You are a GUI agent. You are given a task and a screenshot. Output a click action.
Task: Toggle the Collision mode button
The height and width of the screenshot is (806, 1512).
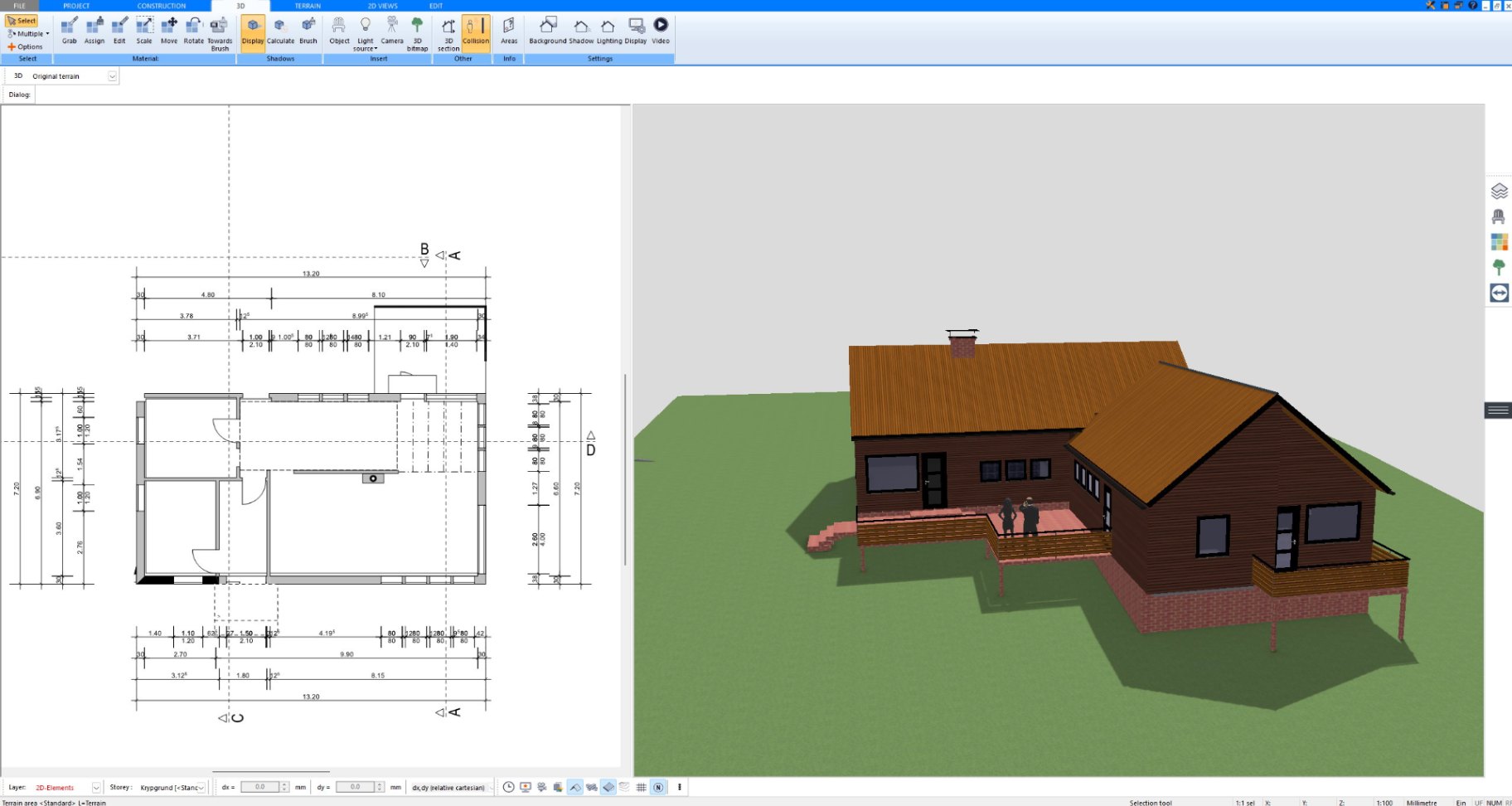tap(476, 33)
